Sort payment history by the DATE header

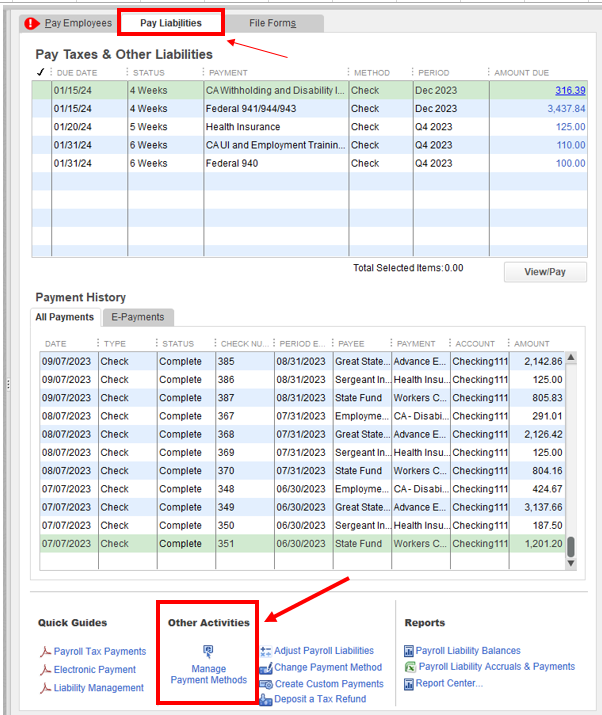coord(56,344)
